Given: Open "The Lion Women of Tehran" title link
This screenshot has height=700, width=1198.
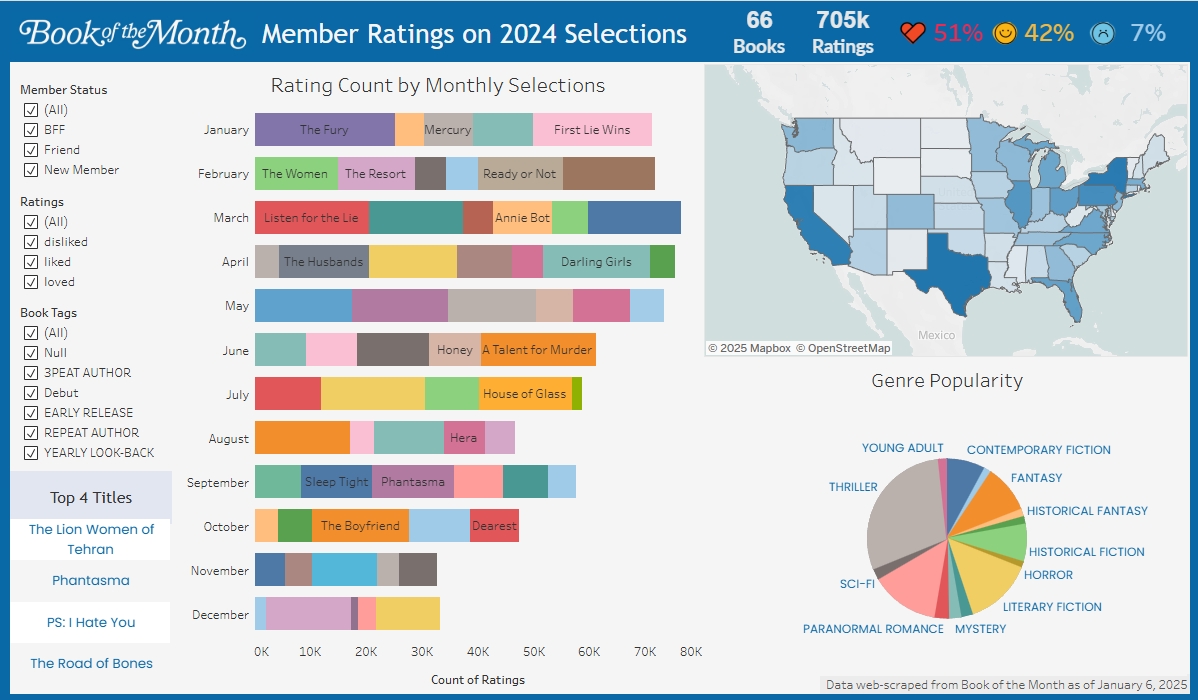Looking at the screenshot, I should click(92, 539).
